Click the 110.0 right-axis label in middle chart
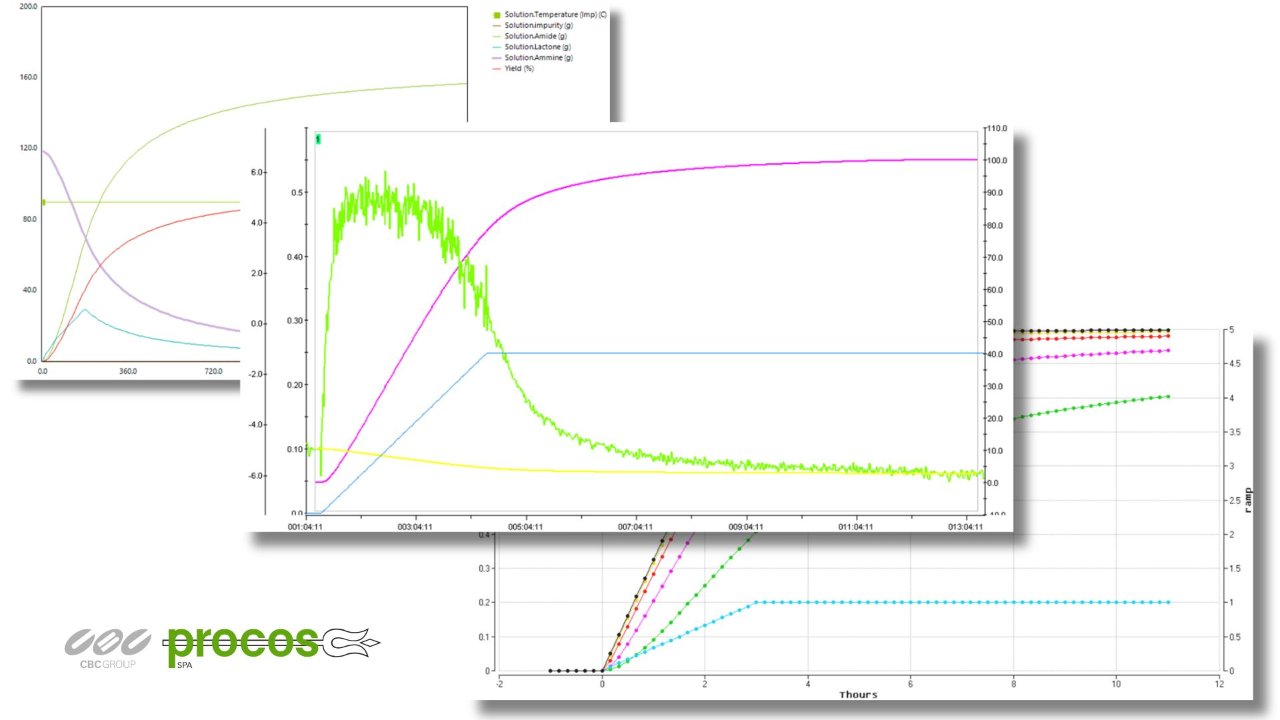The height and width of the screenshot is (720, 1280). point(996,129)
